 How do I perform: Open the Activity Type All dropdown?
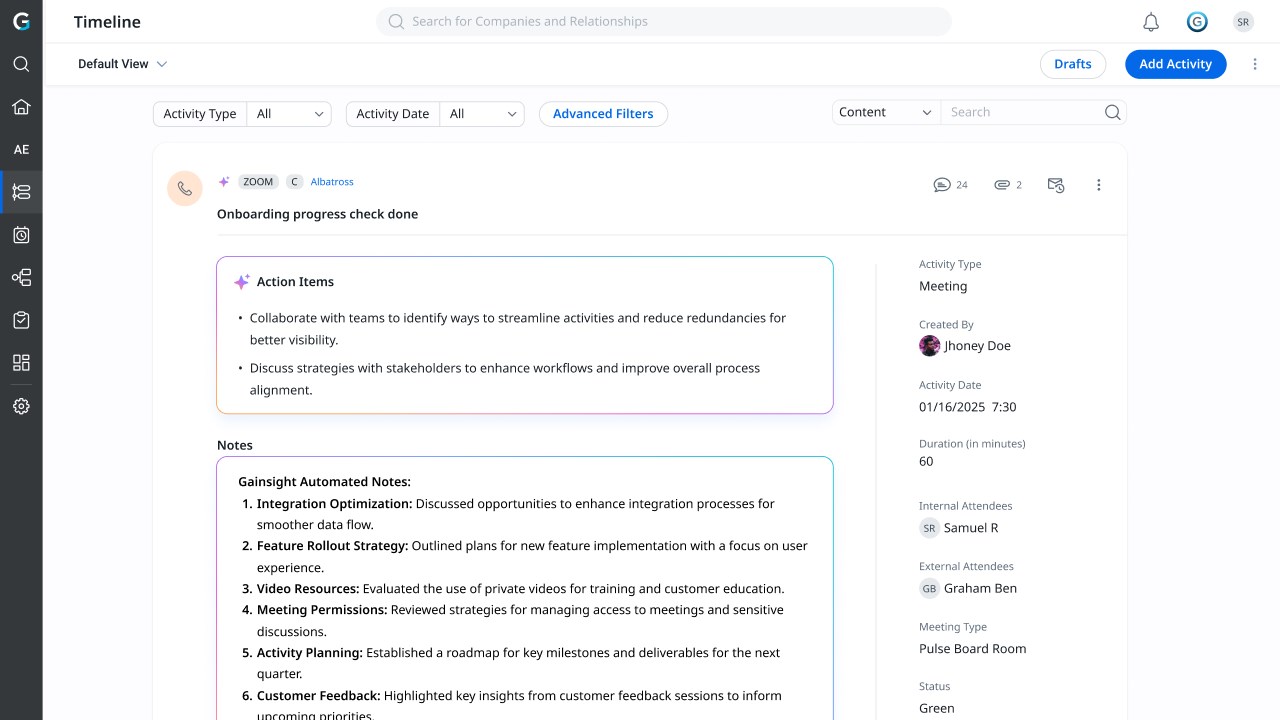coord(289,114)
